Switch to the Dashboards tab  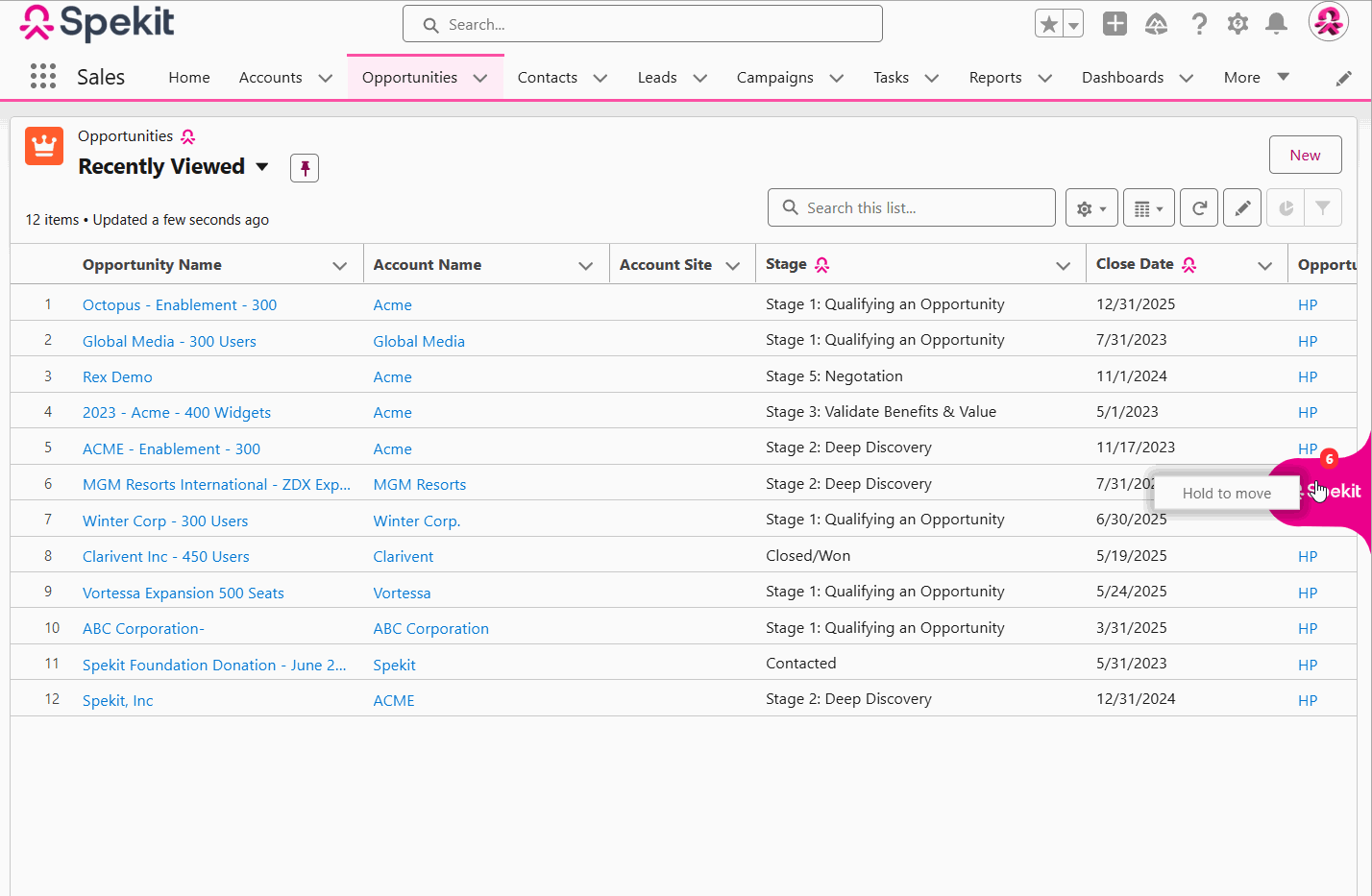(x=1122, y=78)
